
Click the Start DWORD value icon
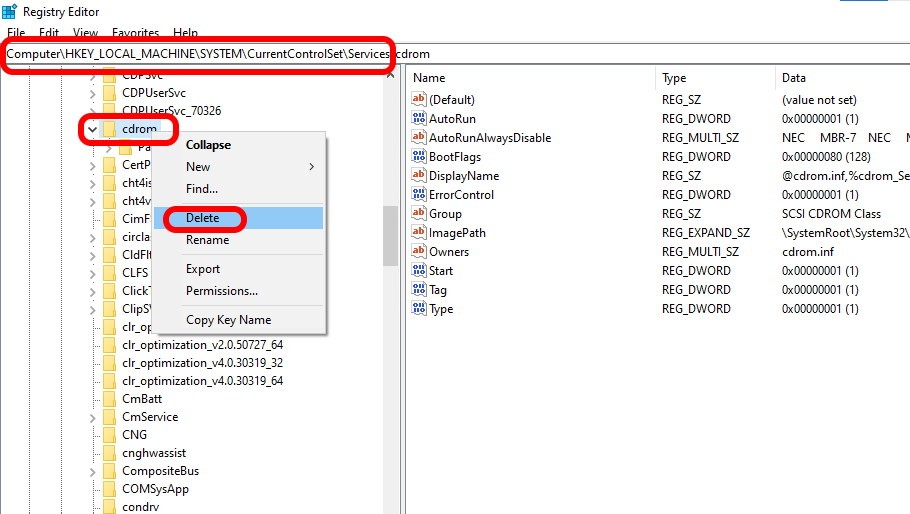pyautogui.click(x=418, y=270)
